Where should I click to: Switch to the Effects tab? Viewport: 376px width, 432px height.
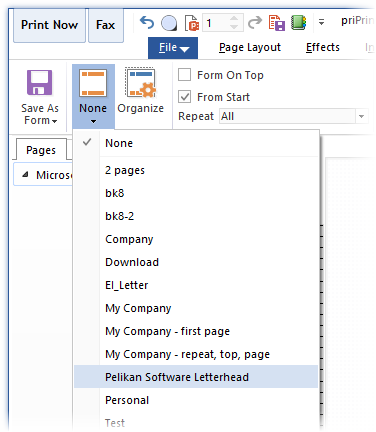pos(323,48)
